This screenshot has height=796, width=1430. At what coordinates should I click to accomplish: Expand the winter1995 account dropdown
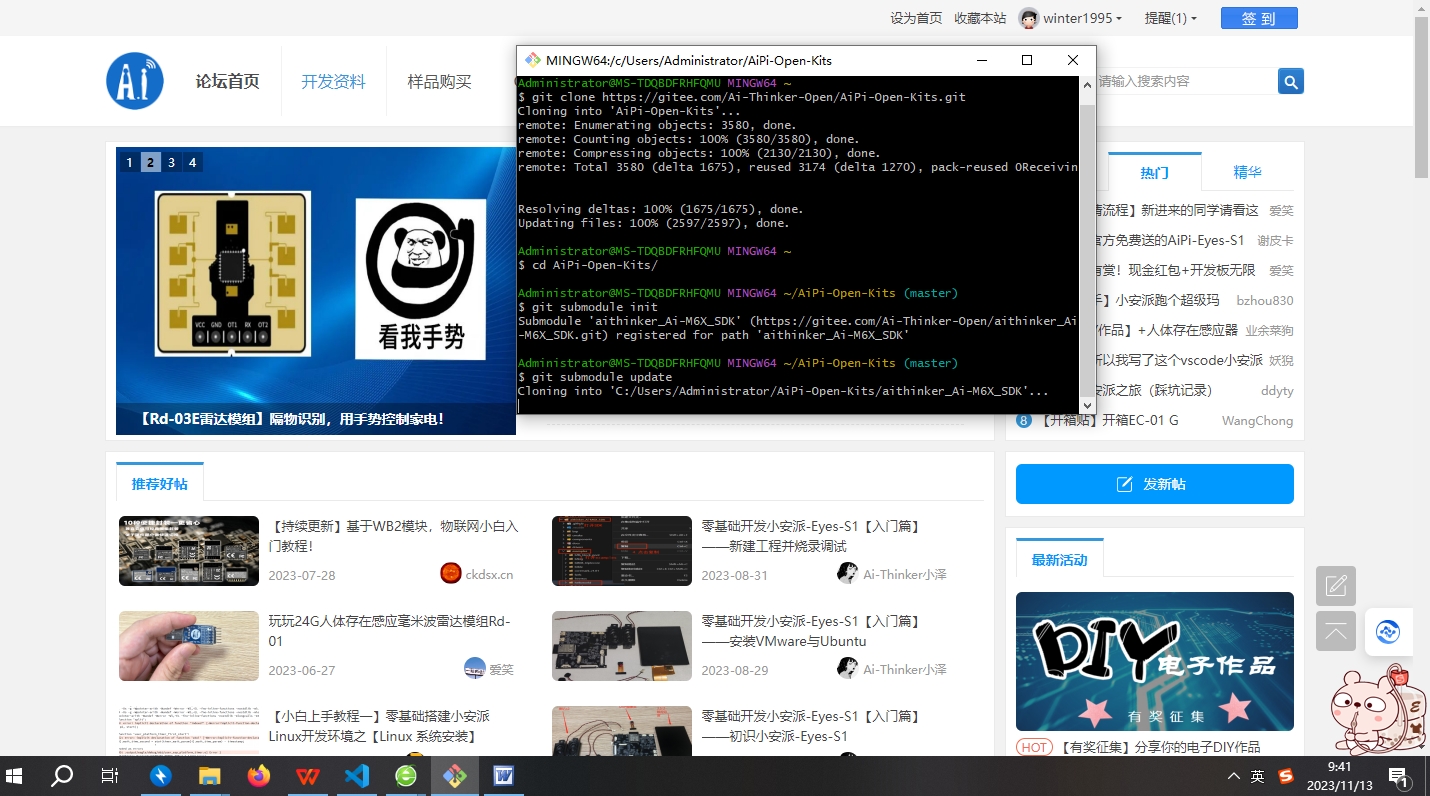1118,18
